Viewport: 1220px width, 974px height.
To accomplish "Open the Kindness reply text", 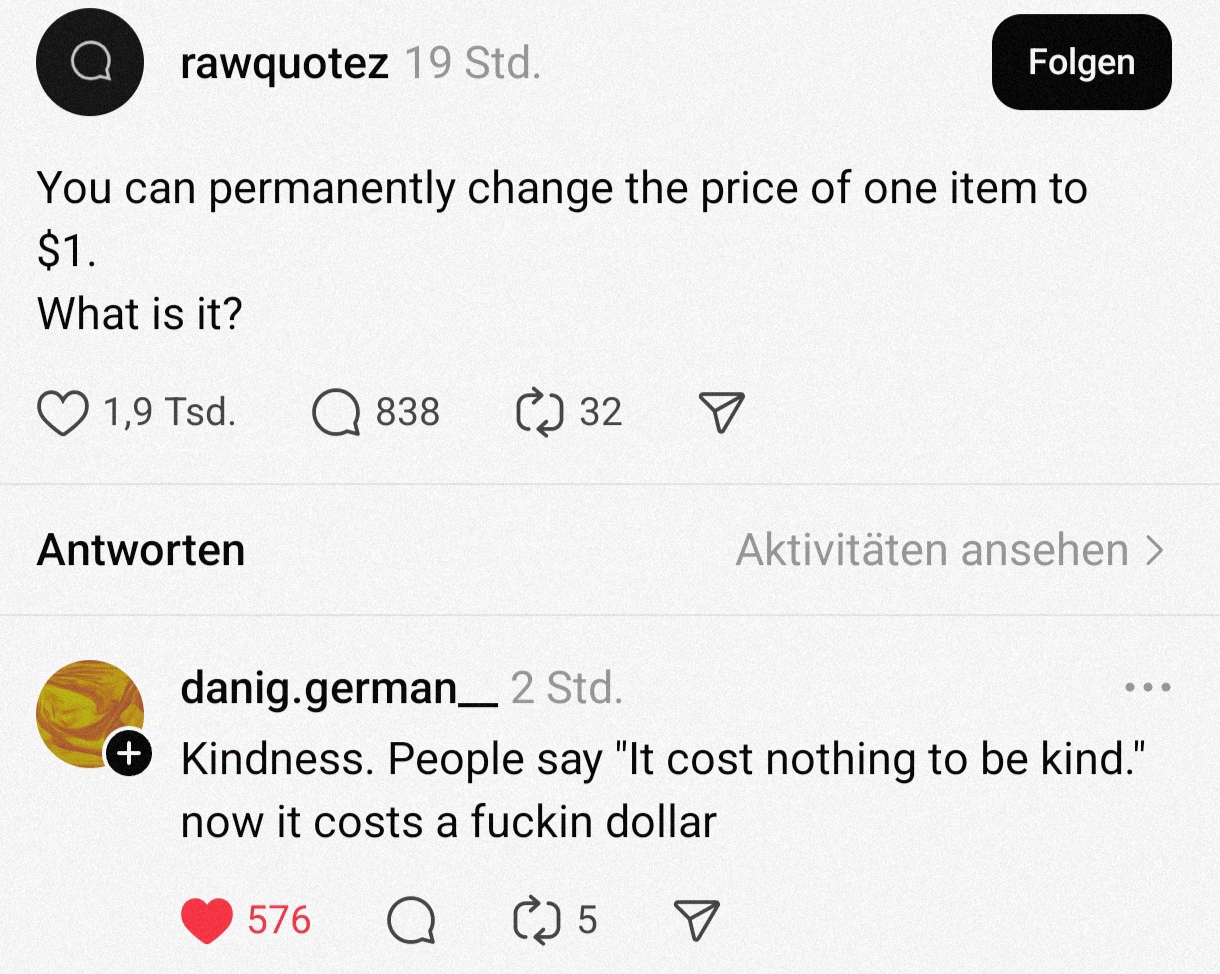I will [x=660, y=790].
